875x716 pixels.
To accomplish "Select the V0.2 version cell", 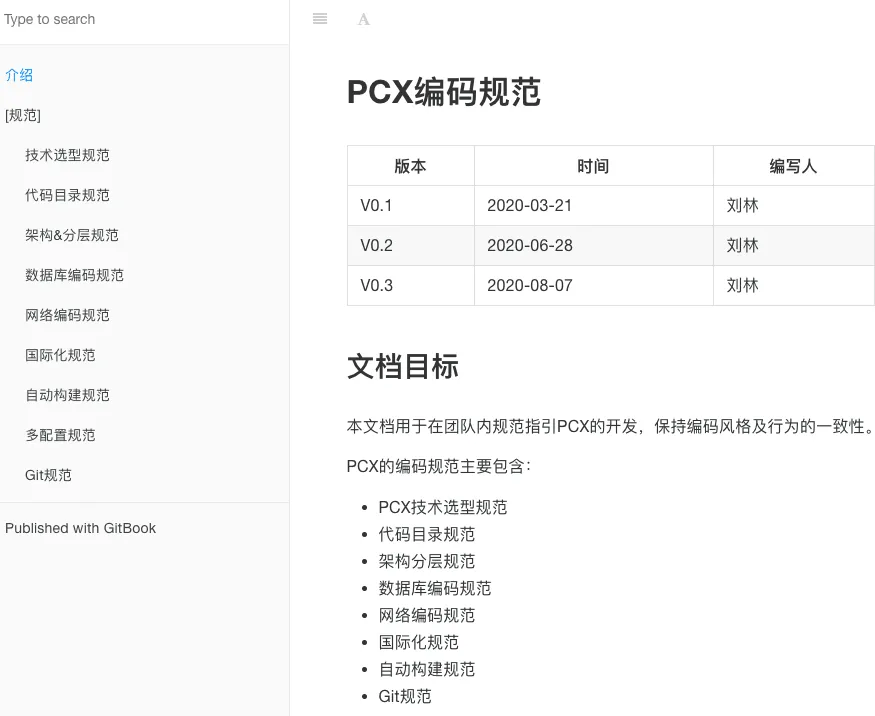I will coord(411,246).
